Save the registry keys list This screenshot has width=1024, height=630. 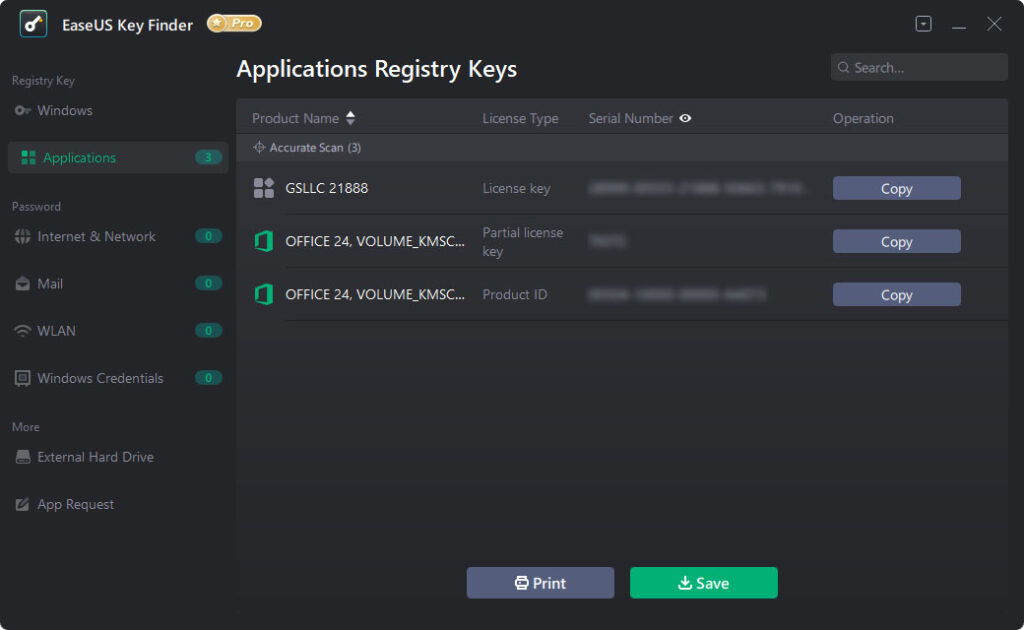click(x=703, y=582)
